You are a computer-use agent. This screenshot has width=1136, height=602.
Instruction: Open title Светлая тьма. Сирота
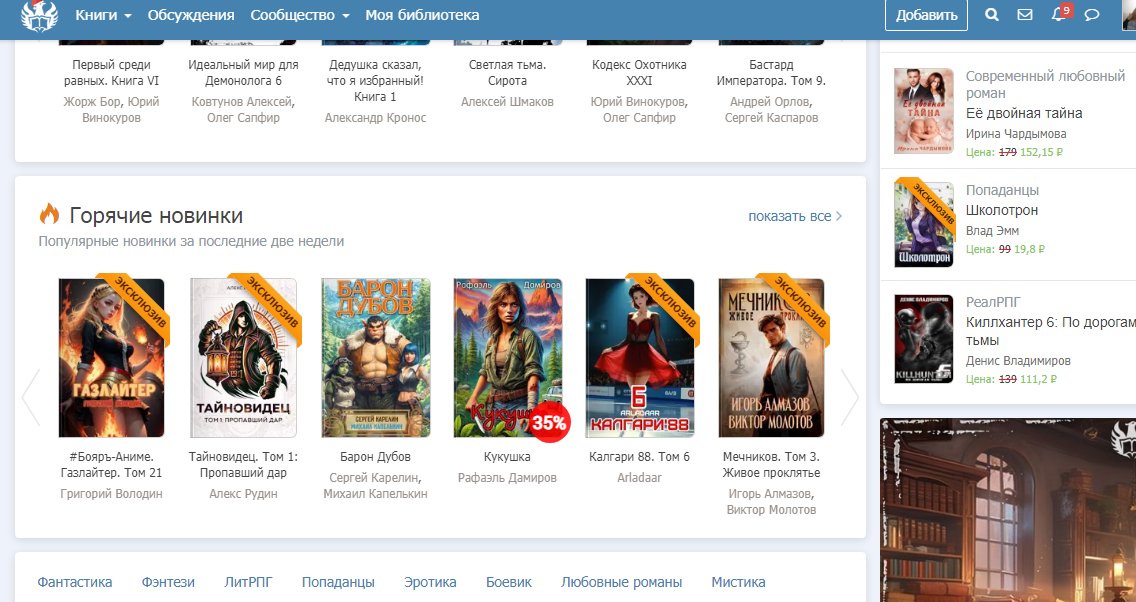507,72
